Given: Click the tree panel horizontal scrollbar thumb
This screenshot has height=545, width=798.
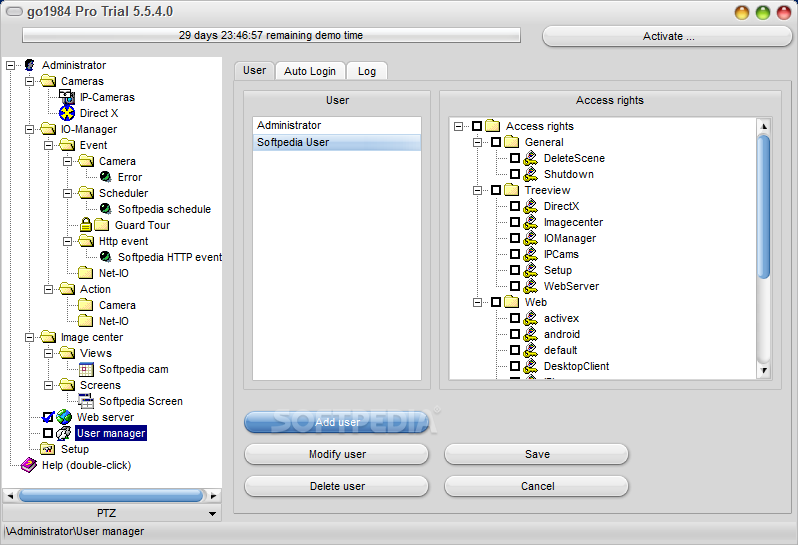Looking at the screenshot, I should tap(111, 495).
